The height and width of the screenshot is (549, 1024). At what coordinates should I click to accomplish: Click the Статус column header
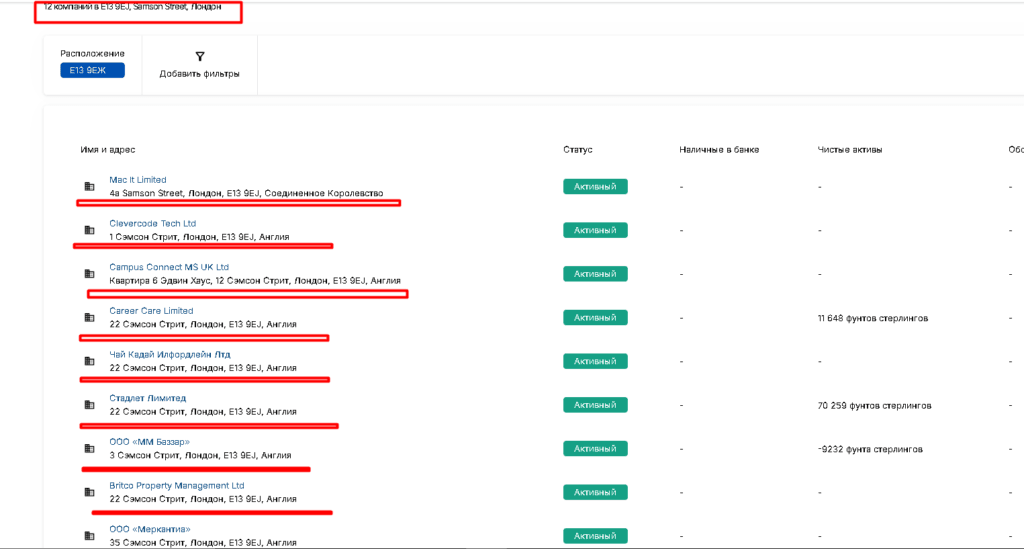point(578,149)
